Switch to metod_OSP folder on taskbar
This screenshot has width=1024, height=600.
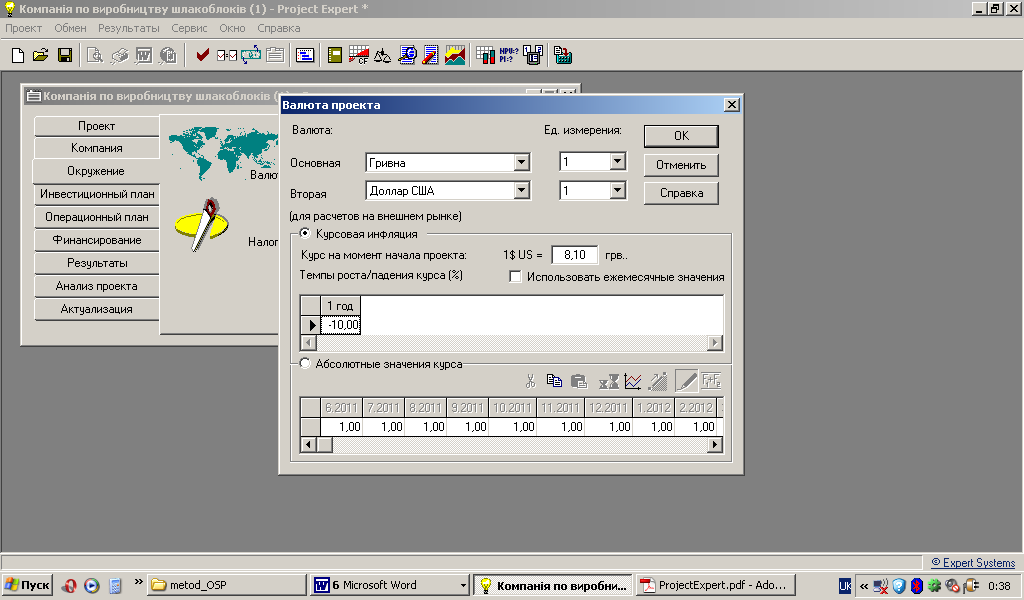pos(227,585)
